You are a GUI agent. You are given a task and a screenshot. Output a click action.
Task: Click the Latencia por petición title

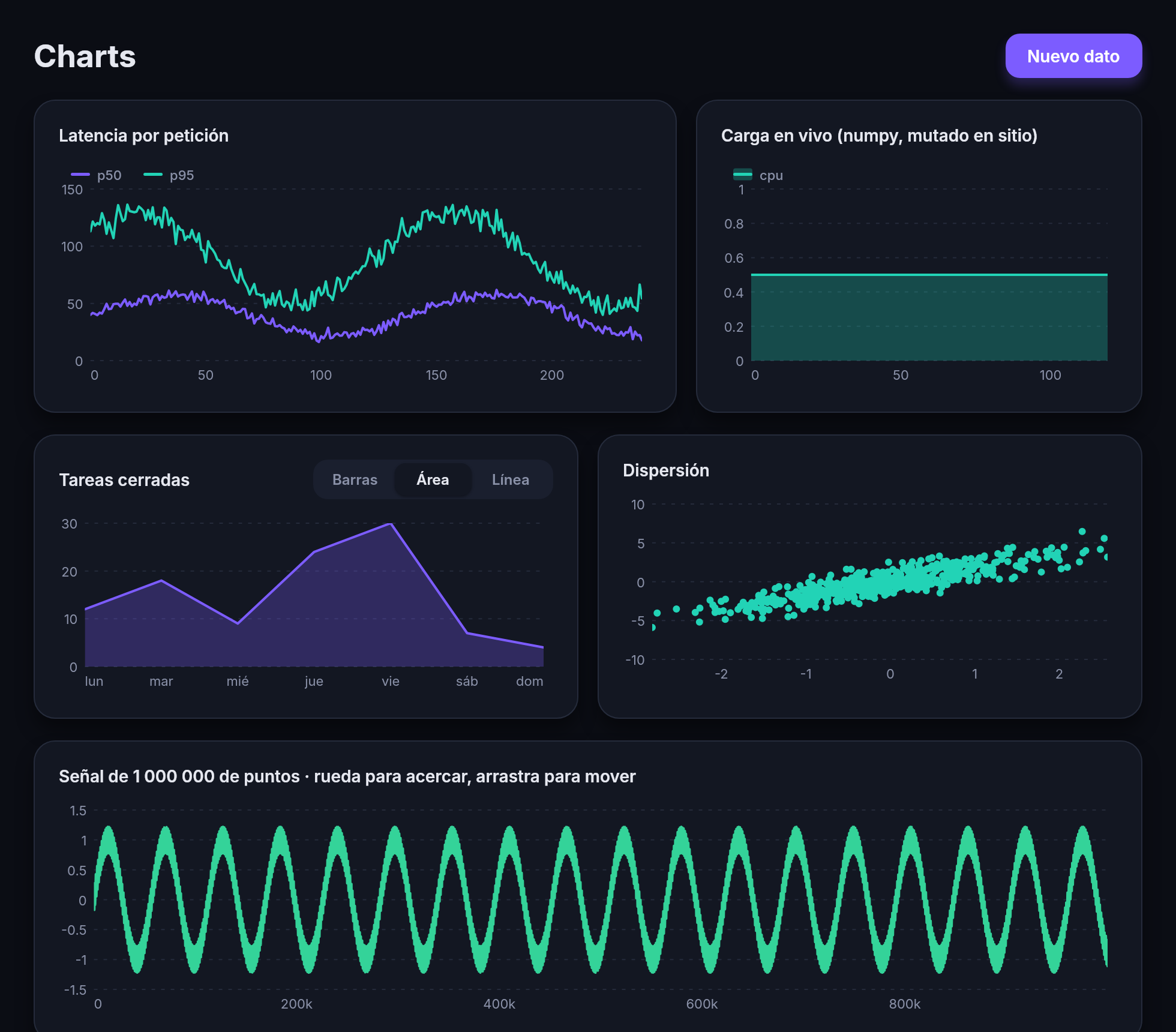coord(143,136)
